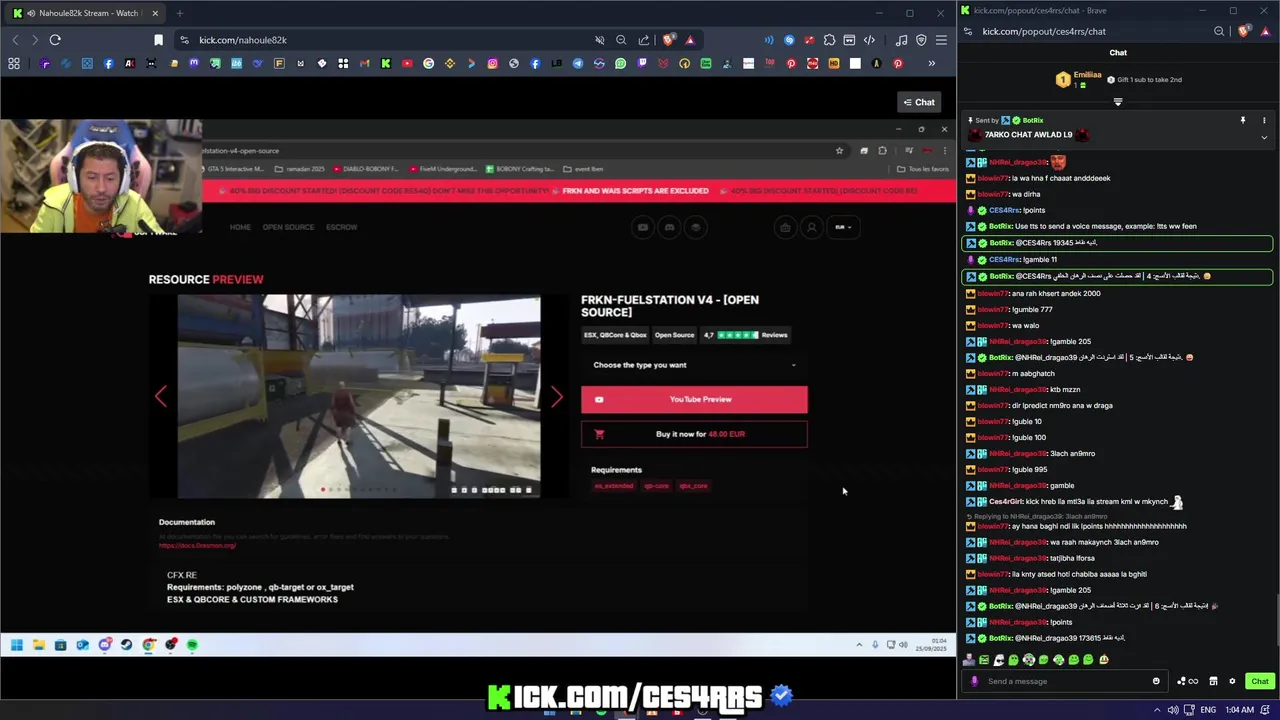Click the bookmark icon beside the address bar
This screenshot has width=1280, height=720.
[x=158, y=40]
